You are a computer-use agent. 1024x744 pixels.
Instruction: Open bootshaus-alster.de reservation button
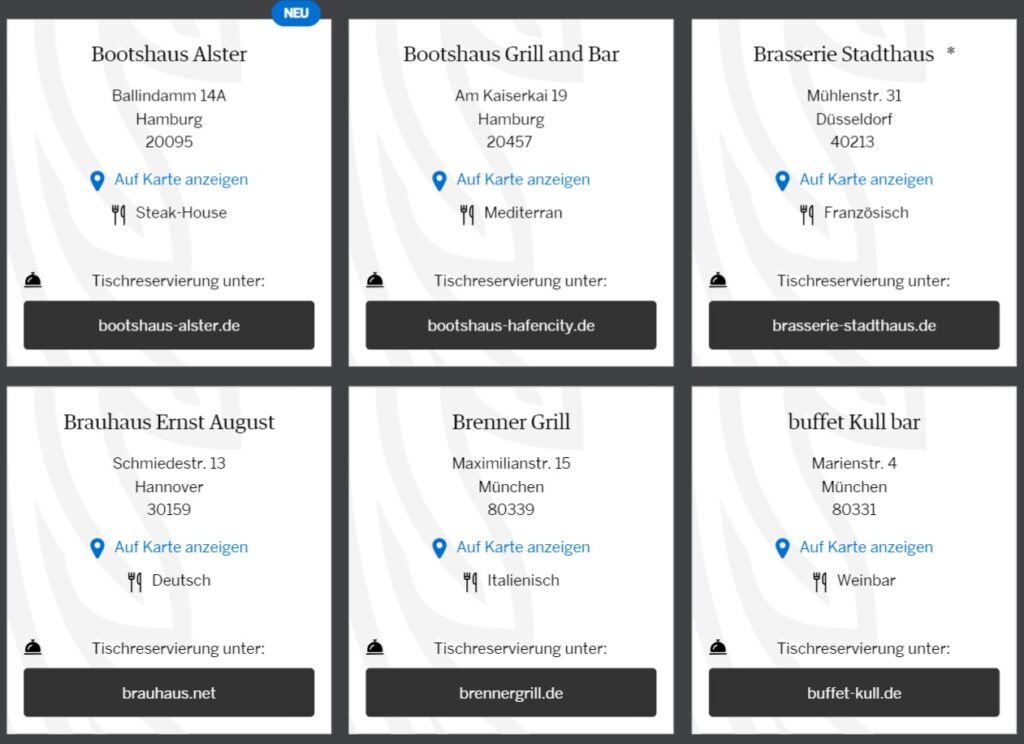click(169, 325)
